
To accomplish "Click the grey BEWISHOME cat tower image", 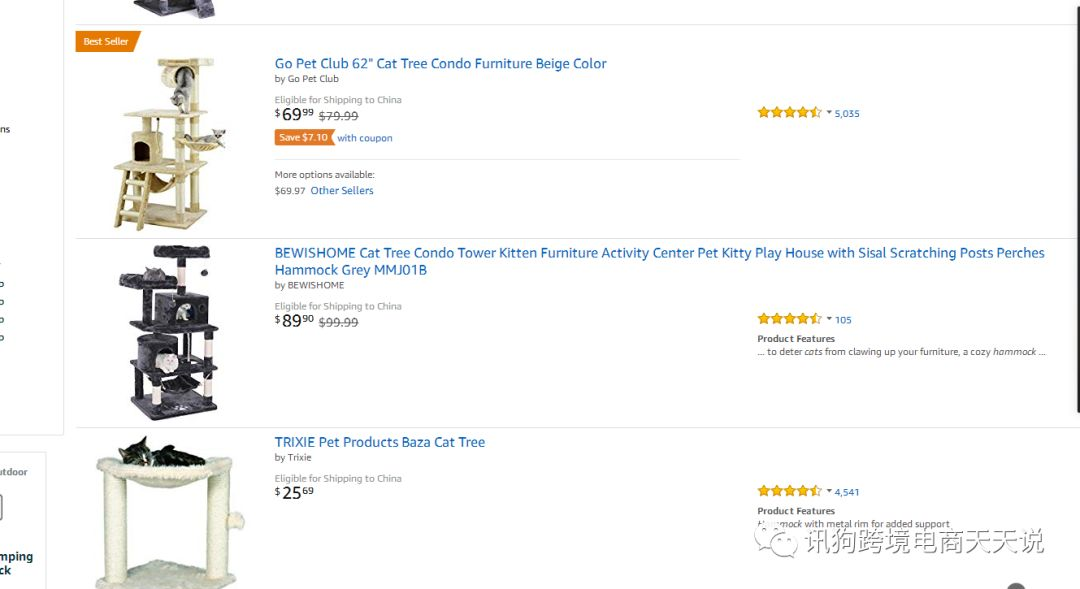I will click(169, 331).
